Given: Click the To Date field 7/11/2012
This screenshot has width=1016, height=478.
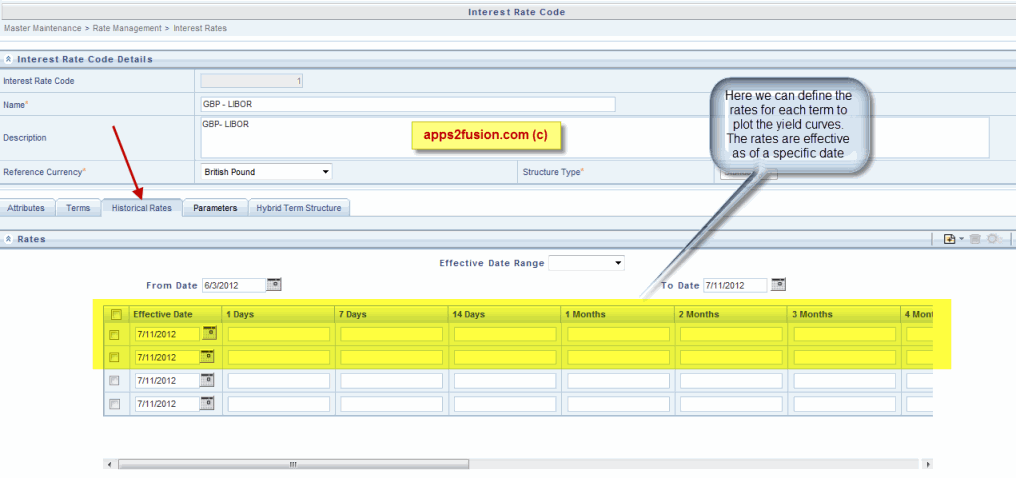Looking at the screenshot, I should click(x=735, y=285).
